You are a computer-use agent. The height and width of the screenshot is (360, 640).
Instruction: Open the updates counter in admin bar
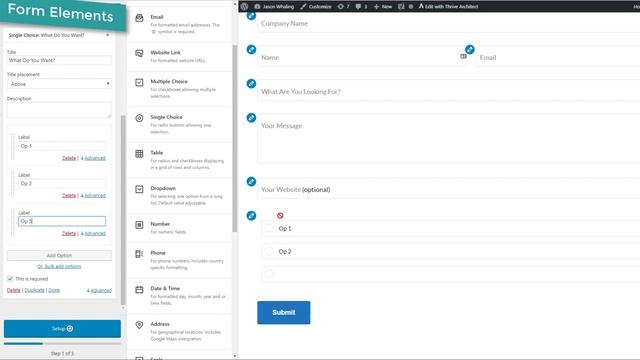point(343,6)
